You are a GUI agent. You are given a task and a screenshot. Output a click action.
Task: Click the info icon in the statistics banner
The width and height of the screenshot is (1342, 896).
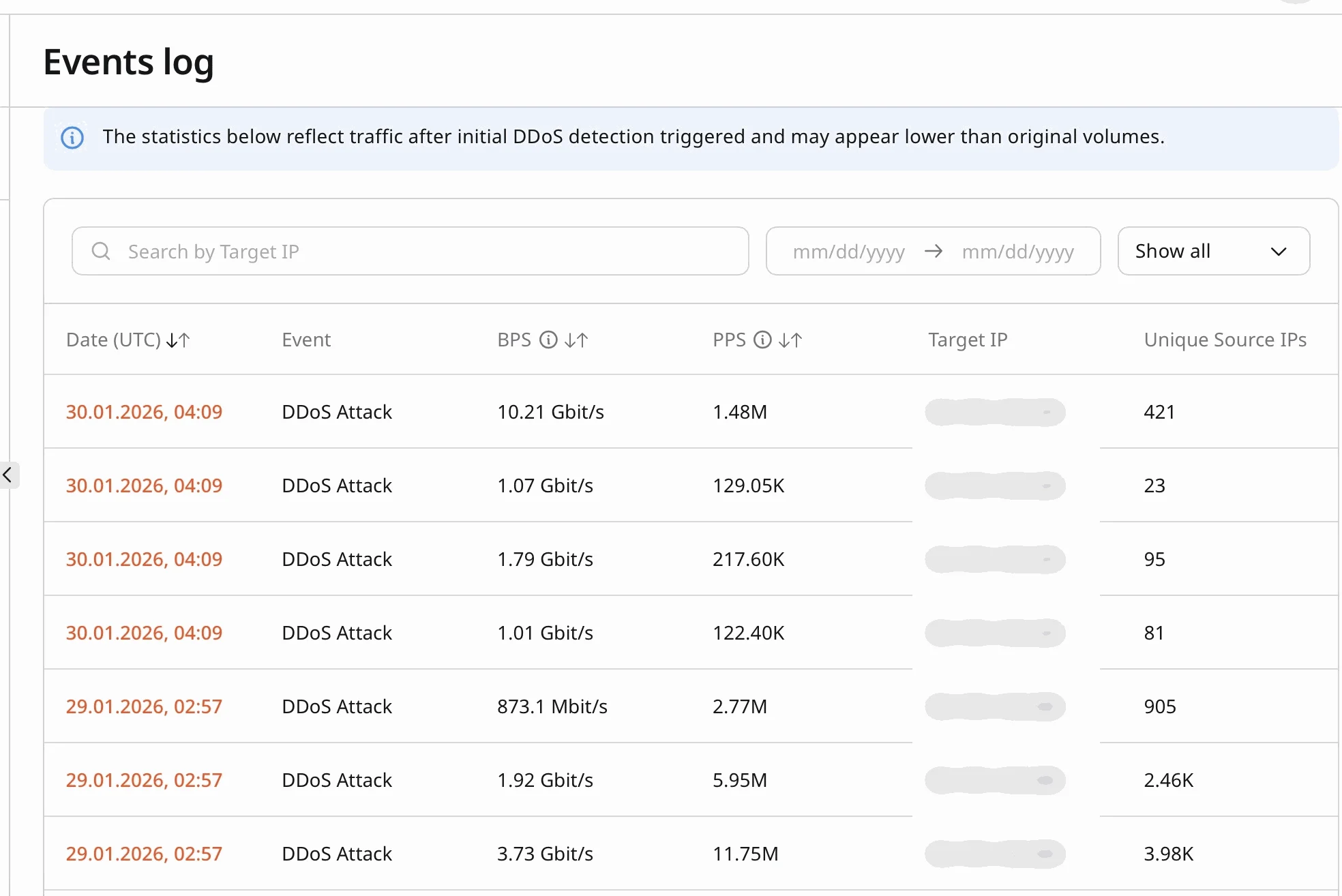coord(72,138)
